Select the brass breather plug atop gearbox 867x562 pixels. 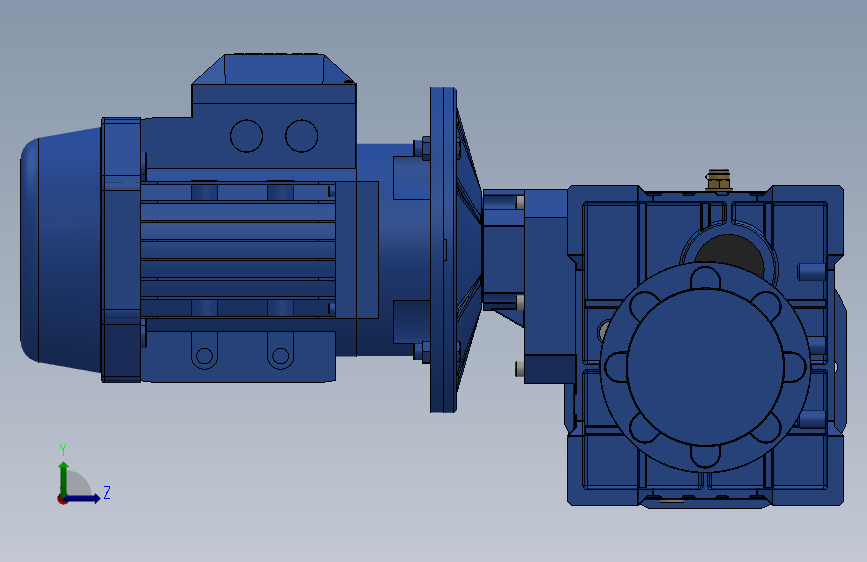[x=718, y=180]
